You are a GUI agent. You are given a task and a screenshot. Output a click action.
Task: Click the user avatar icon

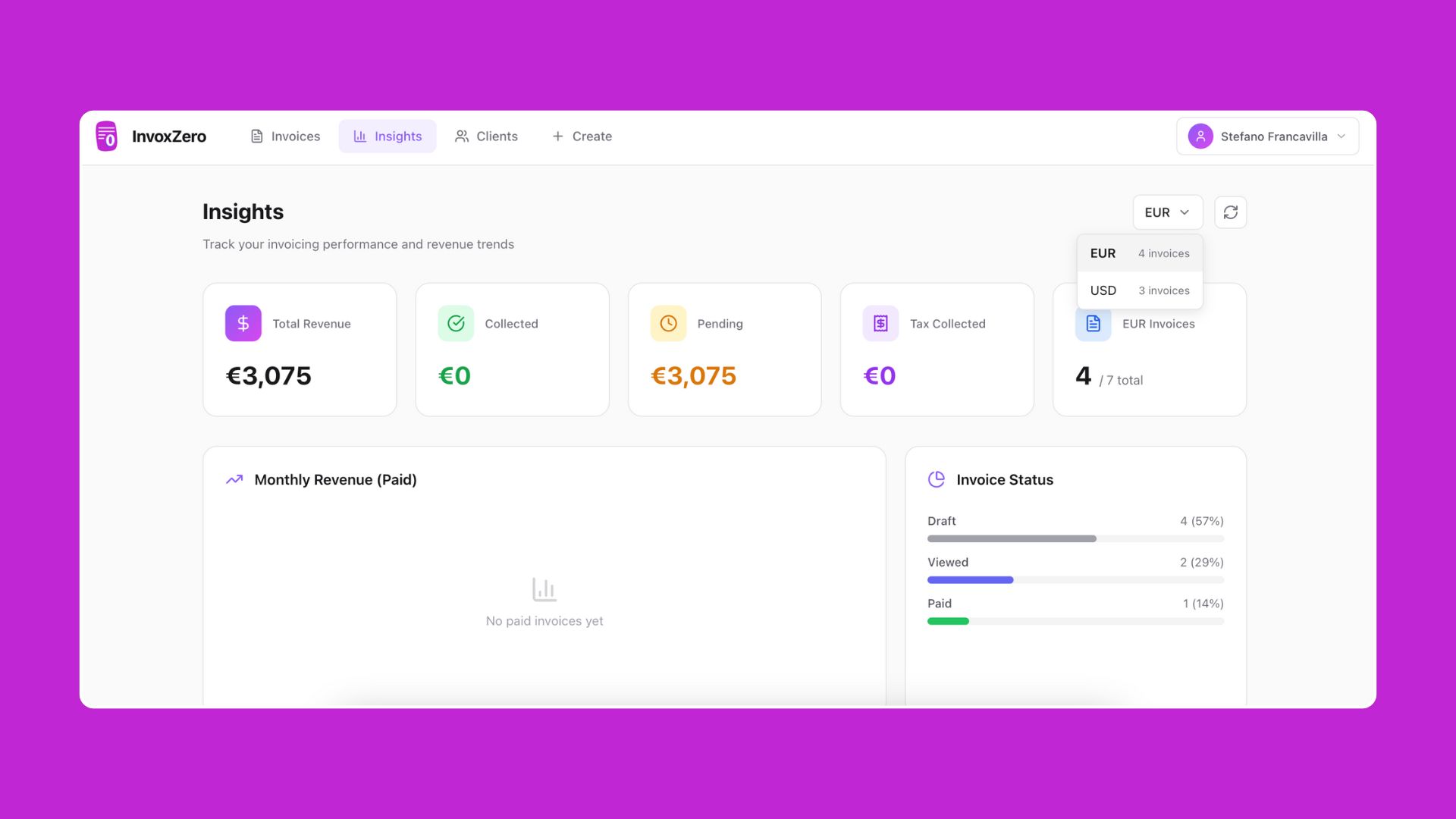coord(1200,136)
